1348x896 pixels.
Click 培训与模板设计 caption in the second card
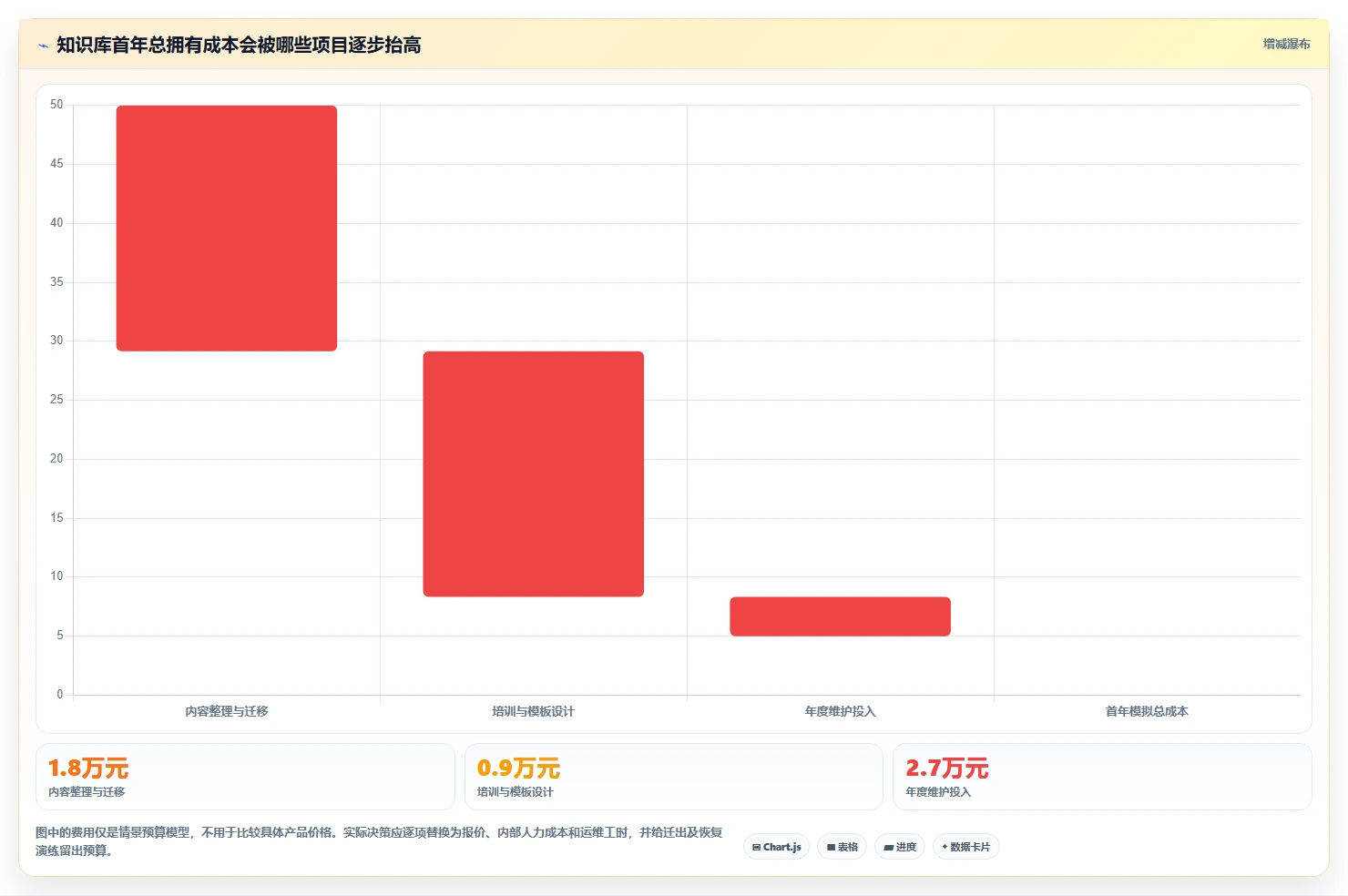coord(516,792)
